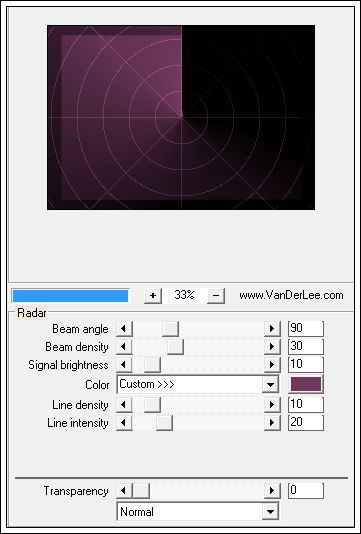Increase Beam angle with right arrow
Viewport: 361px width, 534px height.
point(272,329)
